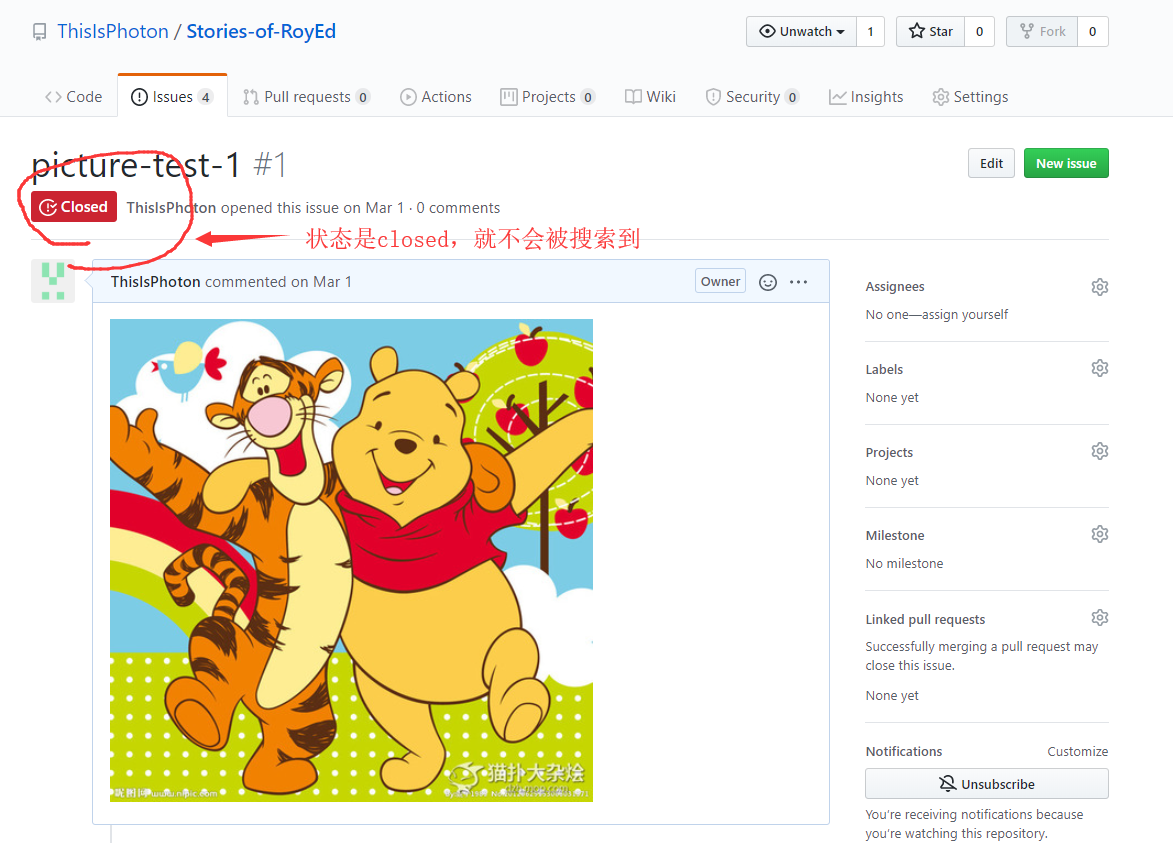Click the repository book icon

point(39,32)
